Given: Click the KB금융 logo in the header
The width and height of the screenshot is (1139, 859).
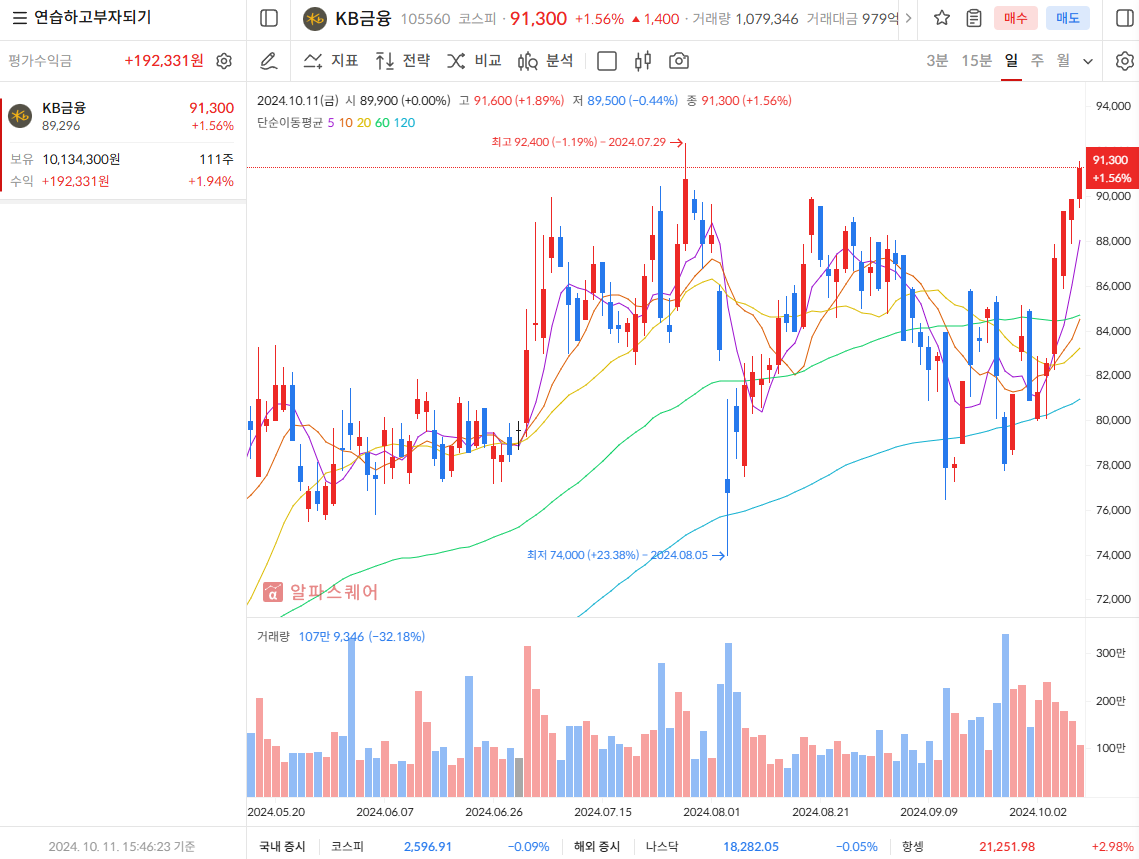Looking at the screenshot, I should point(315,19).
